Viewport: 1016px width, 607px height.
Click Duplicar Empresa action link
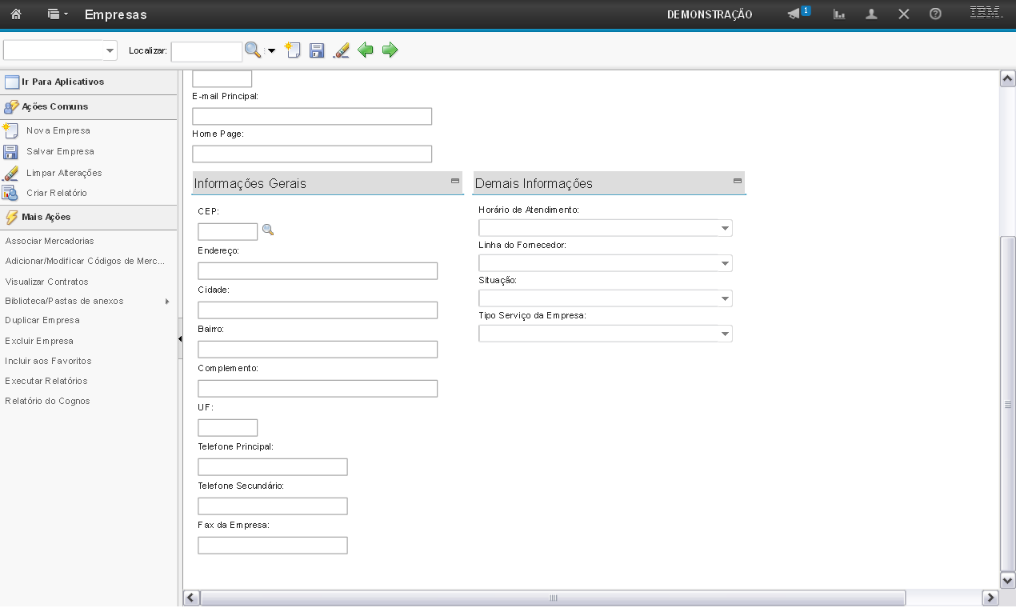[x=42, y=320]
